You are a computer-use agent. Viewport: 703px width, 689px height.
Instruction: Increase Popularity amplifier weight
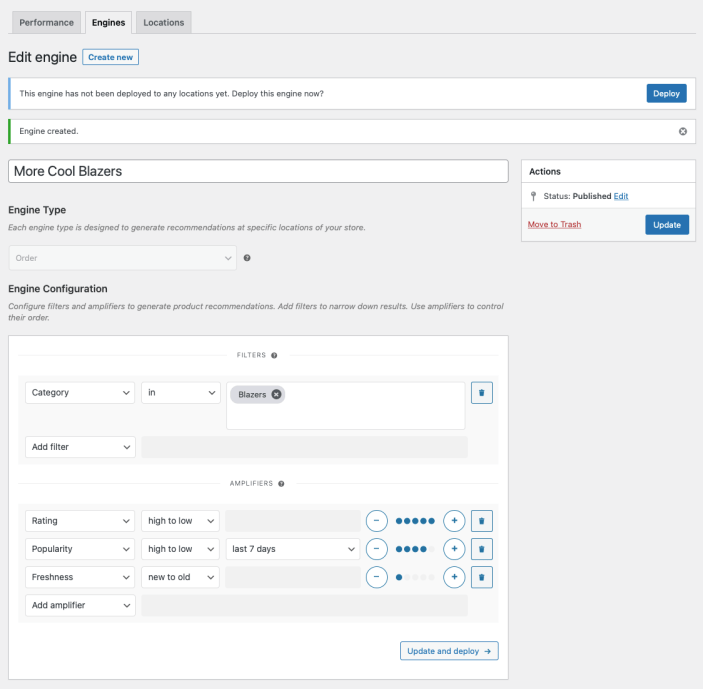coord(454,549)
